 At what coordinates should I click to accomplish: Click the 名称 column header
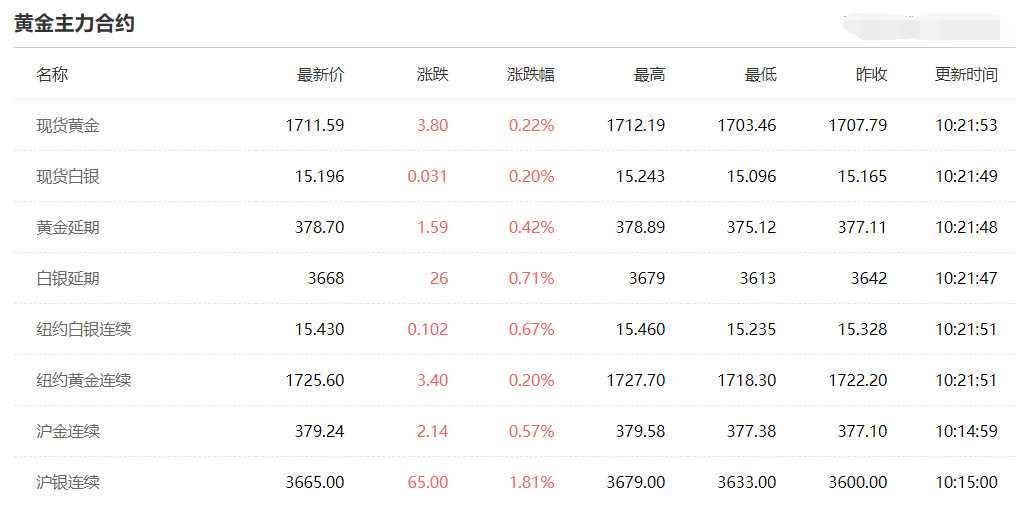click(52, 74)
